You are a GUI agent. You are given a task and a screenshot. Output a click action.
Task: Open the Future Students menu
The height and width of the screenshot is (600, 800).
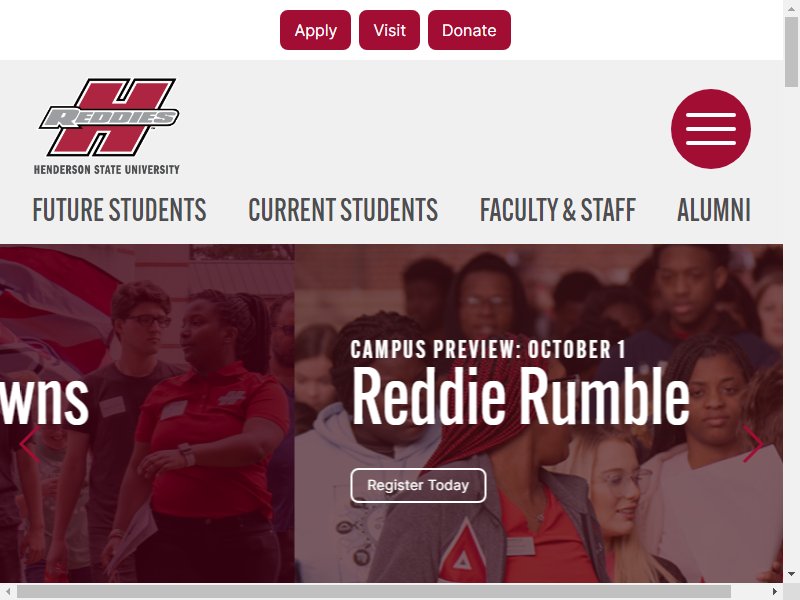pyautogui.click(x=119, y=210)
